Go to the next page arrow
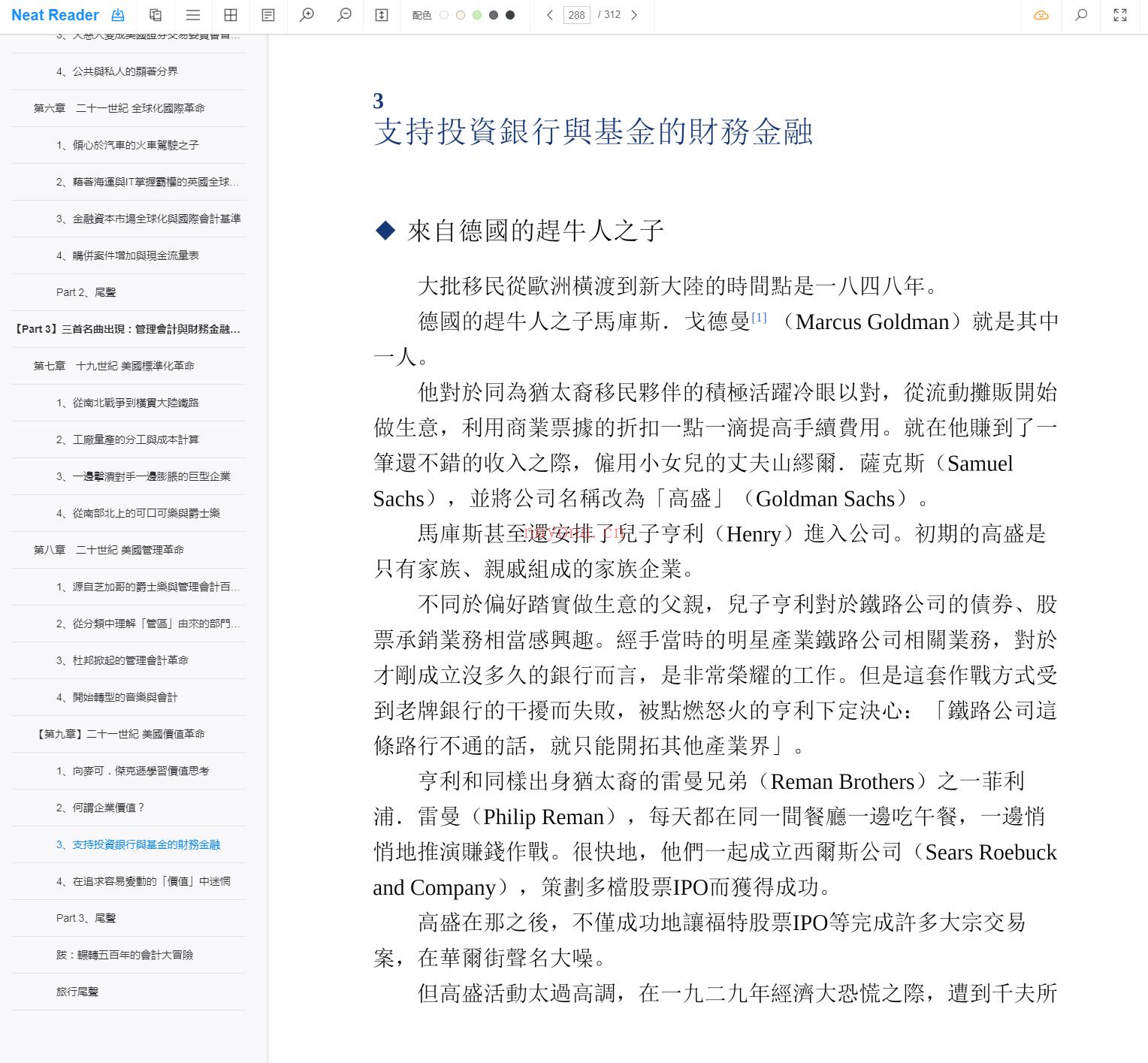 click(634, 15)
